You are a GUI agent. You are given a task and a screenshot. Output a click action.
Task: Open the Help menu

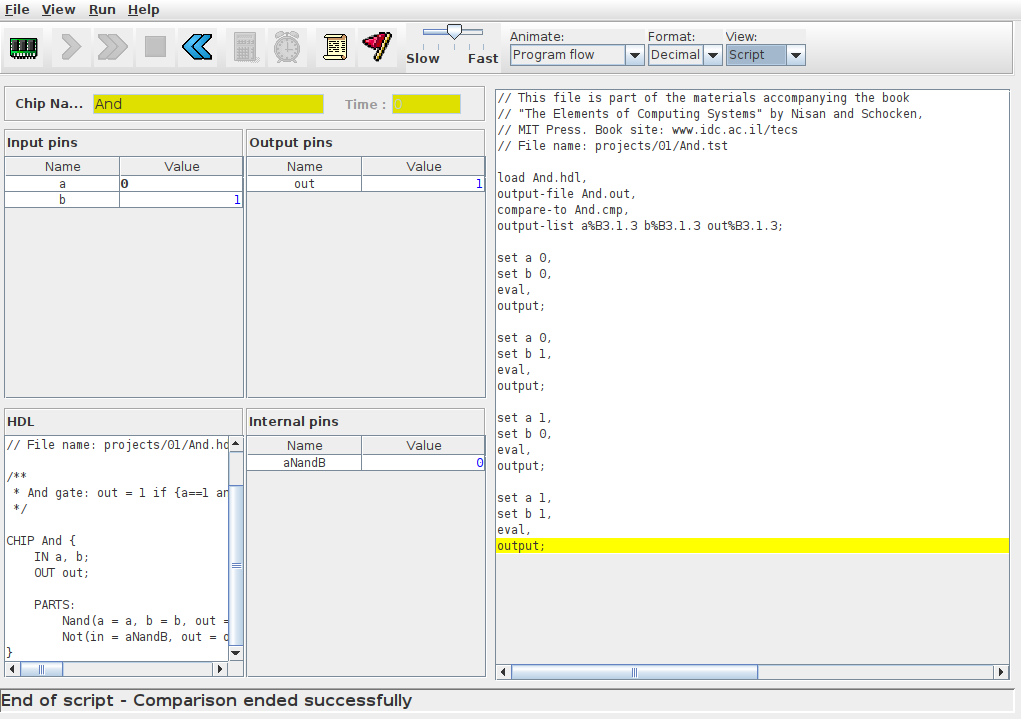[144, 9]
